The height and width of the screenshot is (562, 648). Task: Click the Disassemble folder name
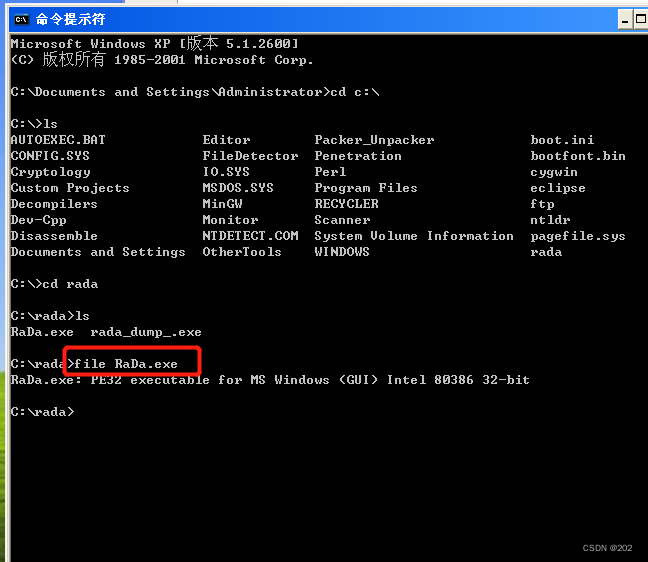[x=54, y=236]
